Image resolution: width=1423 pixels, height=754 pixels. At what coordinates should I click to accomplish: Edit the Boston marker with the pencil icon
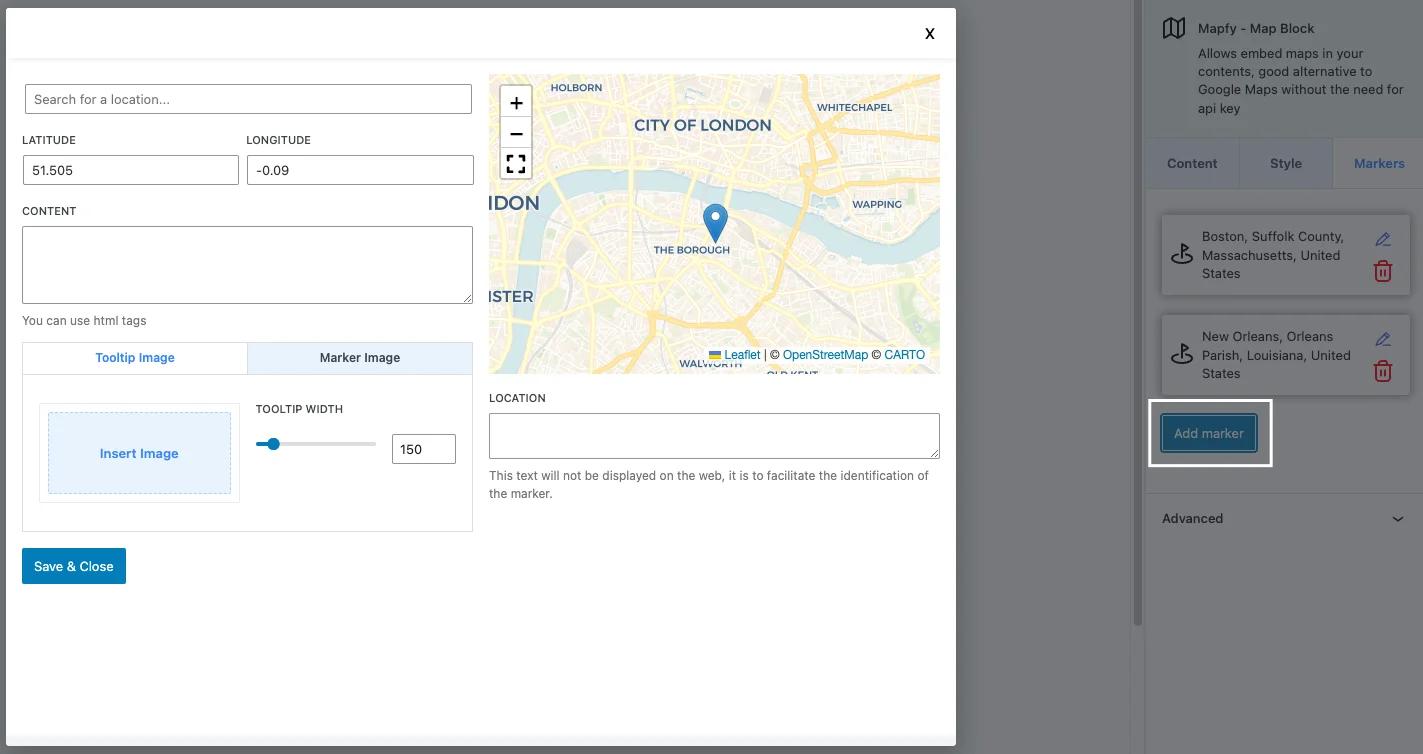pos(1383,239)
